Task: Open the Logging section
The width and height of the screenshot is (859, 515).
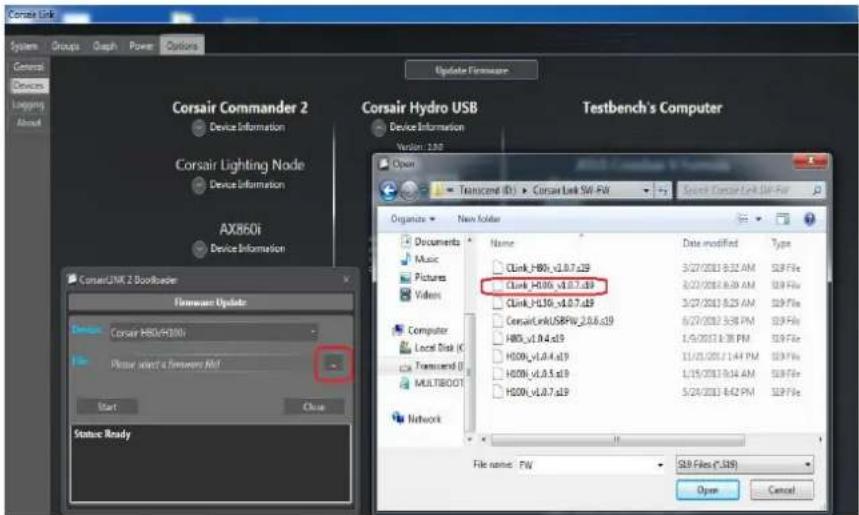Action: click(x=28, y=104)
